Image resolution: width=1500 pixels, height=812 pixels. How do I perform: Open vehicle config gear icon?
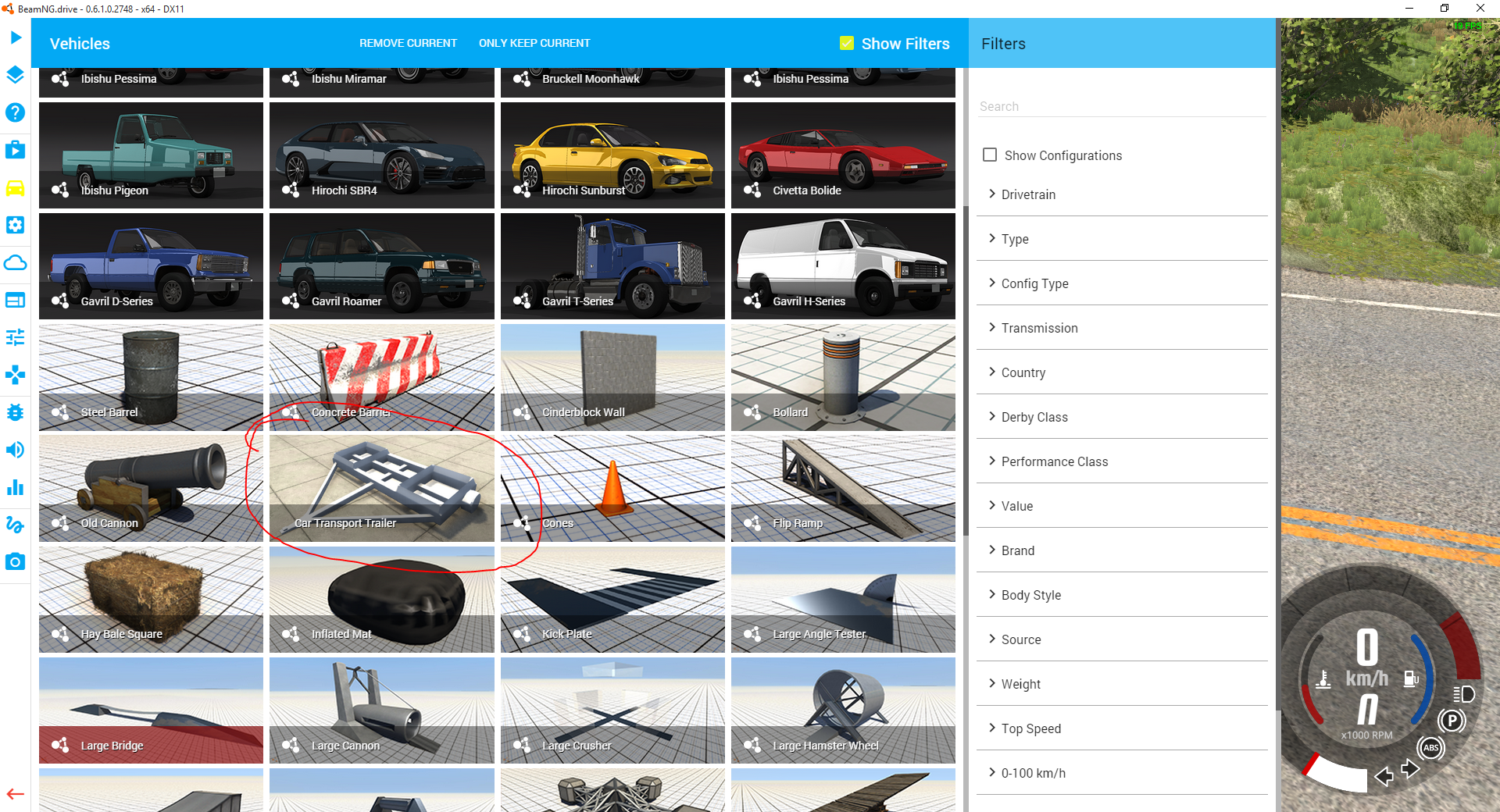(x=15, y=225)
